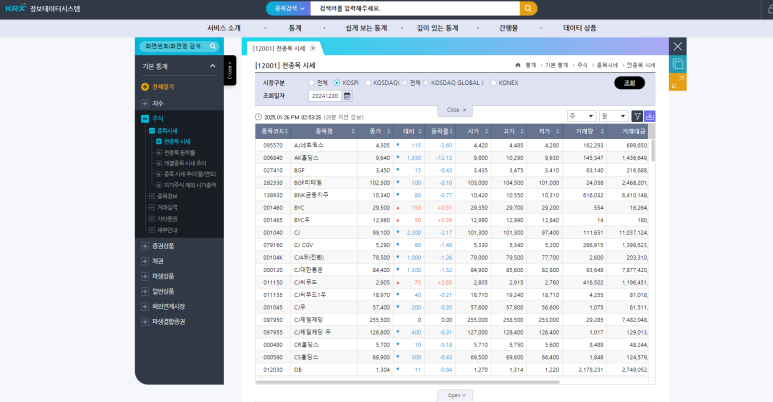Open the 쉽게 보는 통계 menu
Screen dimensions: 773x402
click(366, 28)
